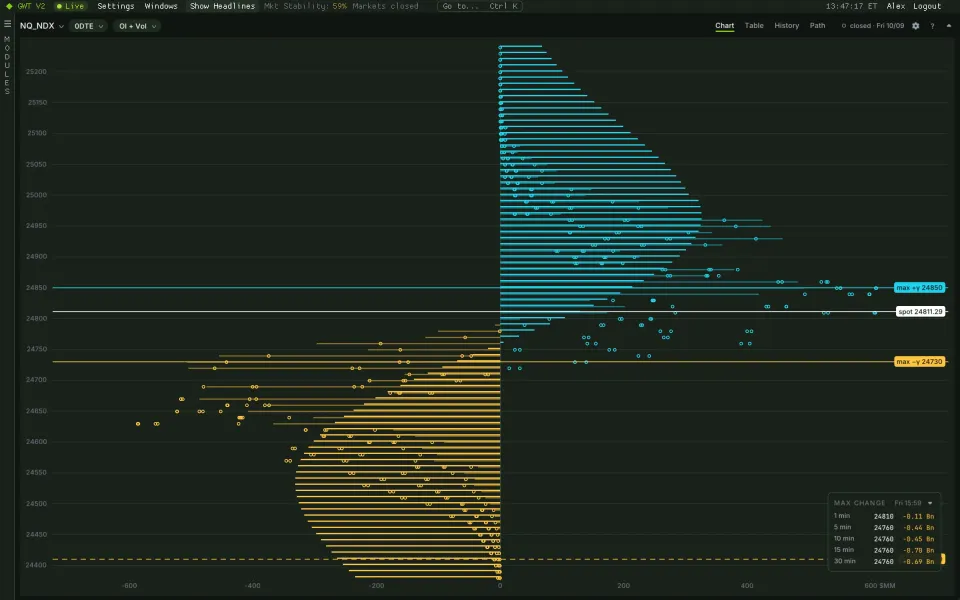Focus the Go to... search field

pyautogui.click(x=481, y=6)
